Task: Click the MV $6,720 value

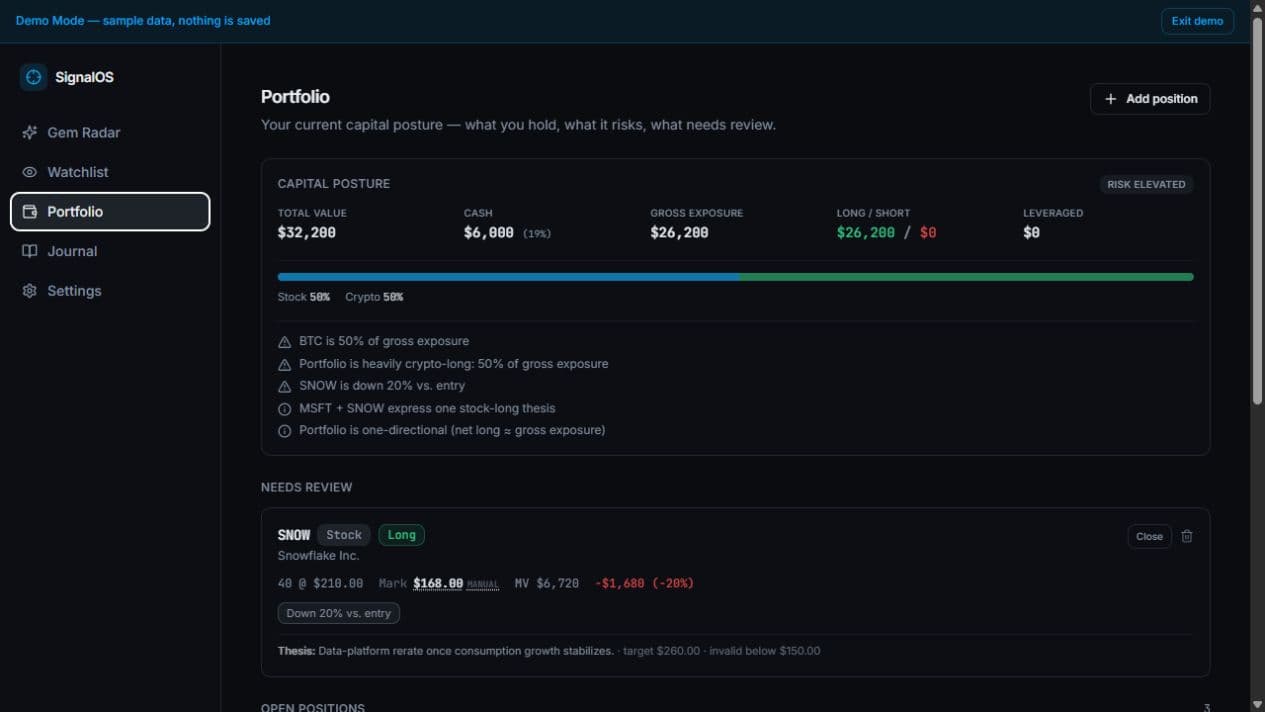Action: click(x=547, y=583)
